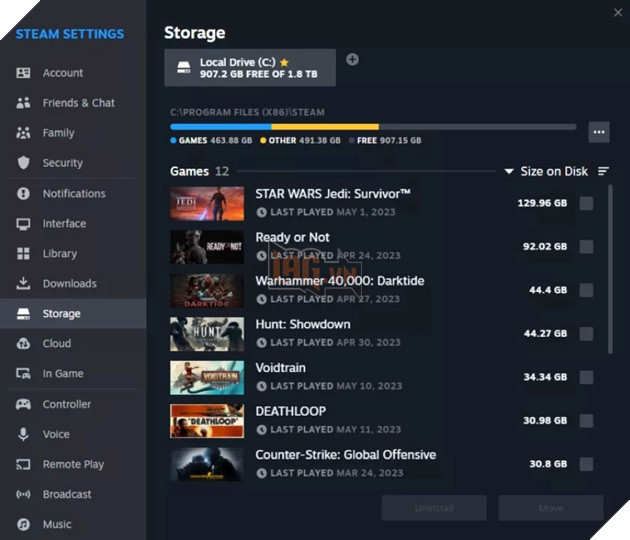Click the Hunt: Showdown title text
The image size is (630, 540).
coord(303,324)
